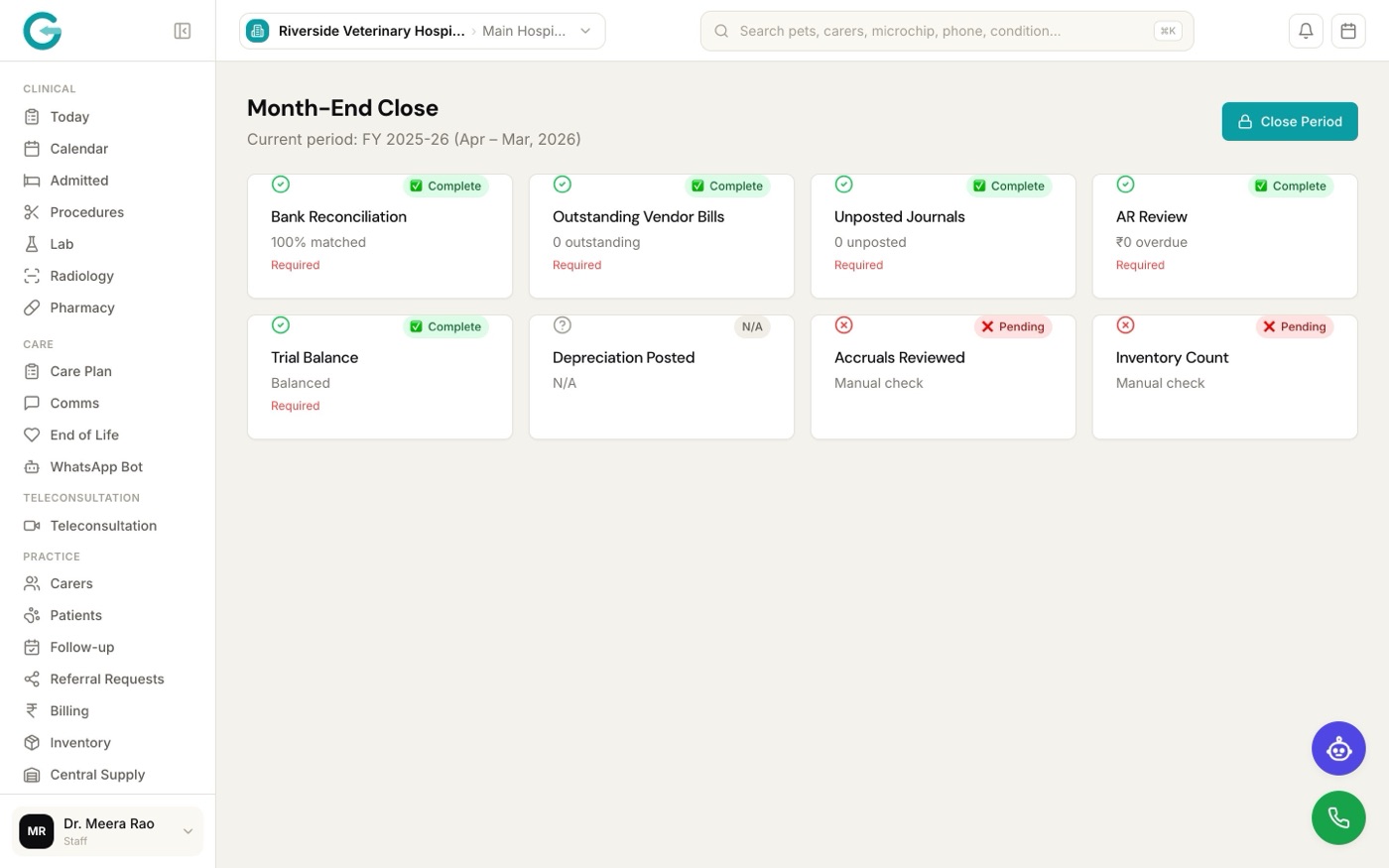1389x868 pixels.
Task: Collapse the sidebar panel
Action: click(183, 31)
